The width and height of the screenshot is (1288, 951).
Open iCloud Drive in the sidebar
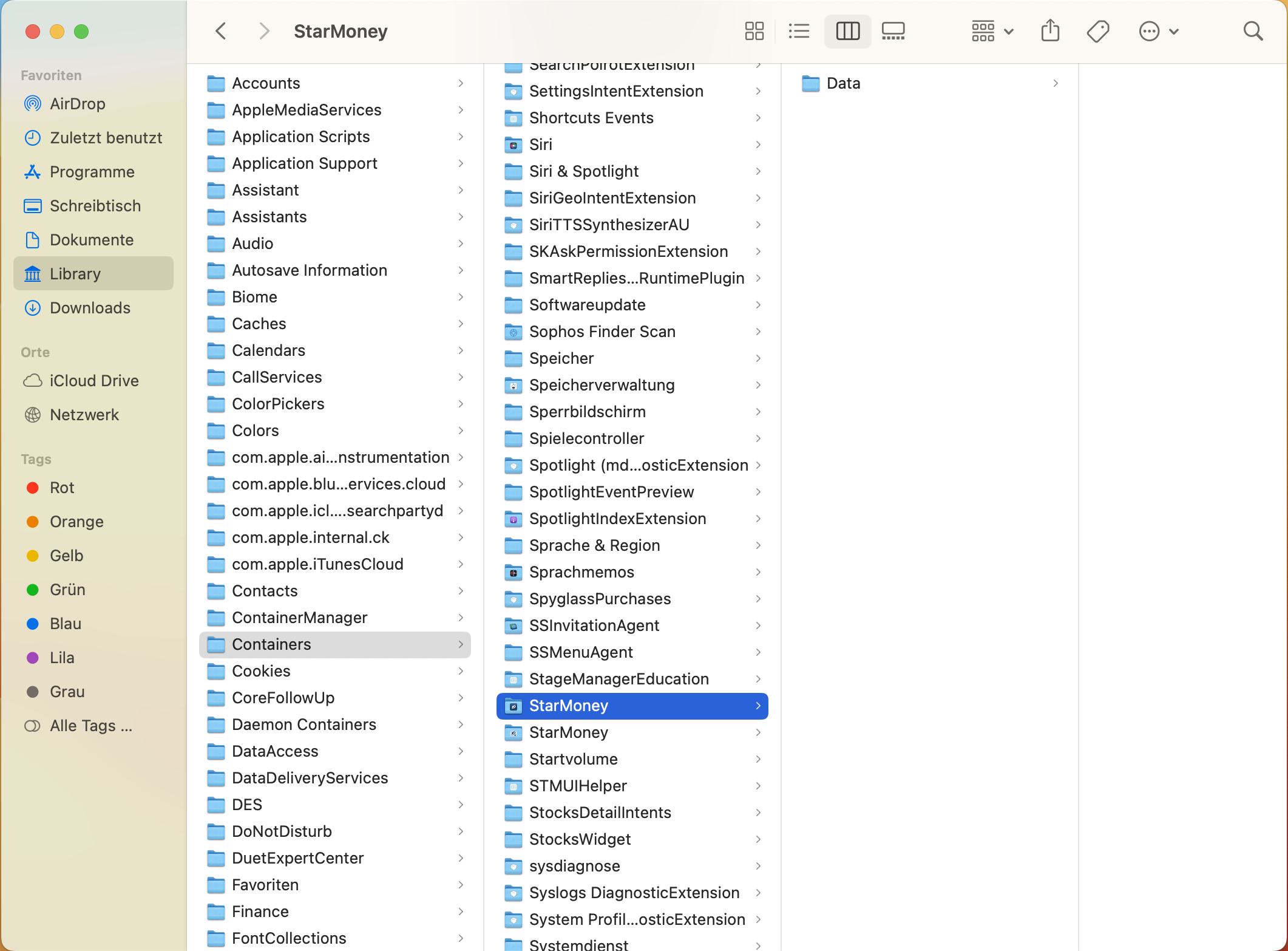[93, 381]
